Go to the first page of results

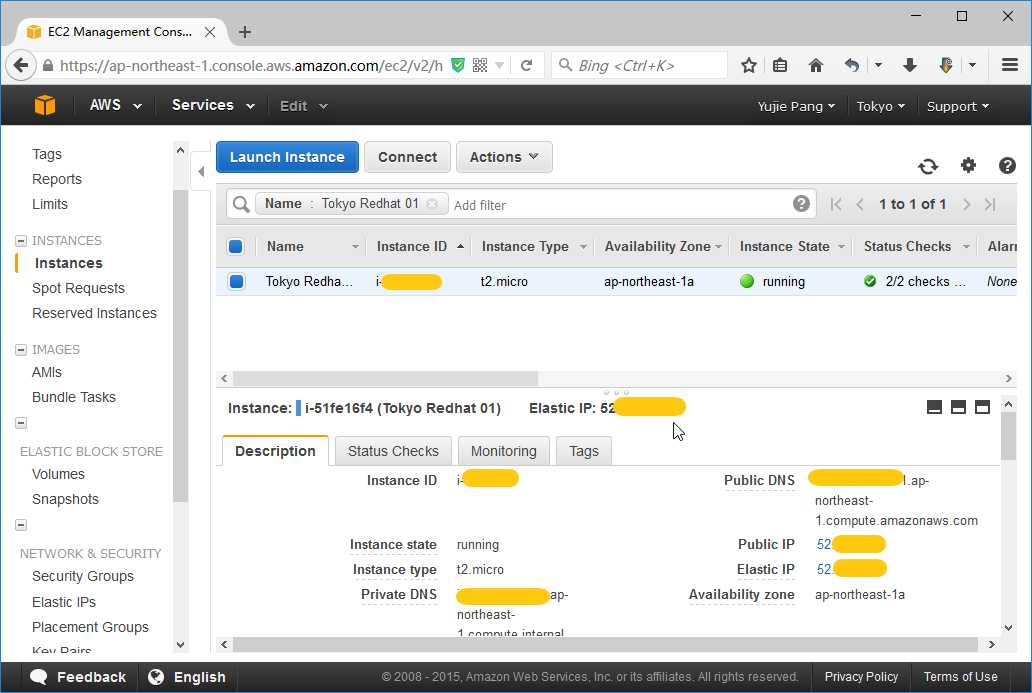tap(837, 205)
